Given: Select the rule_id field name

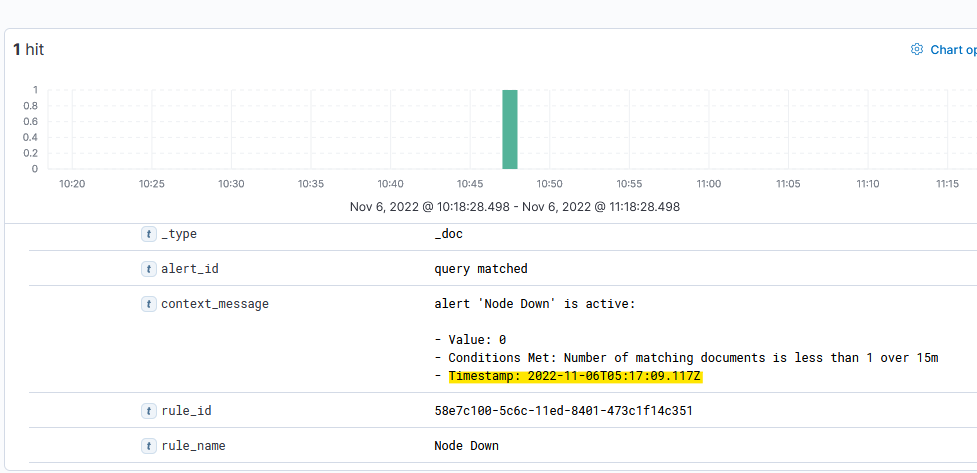Looking at the screenshot, I should pos(186,411).
